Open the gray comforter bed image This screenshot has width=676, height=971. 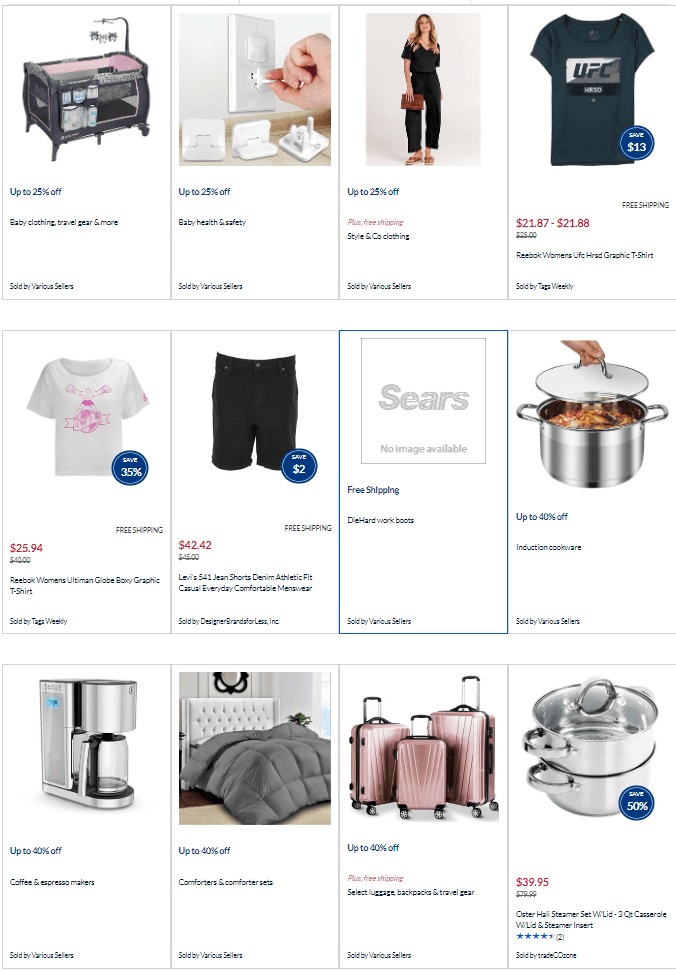click(254, 748)
